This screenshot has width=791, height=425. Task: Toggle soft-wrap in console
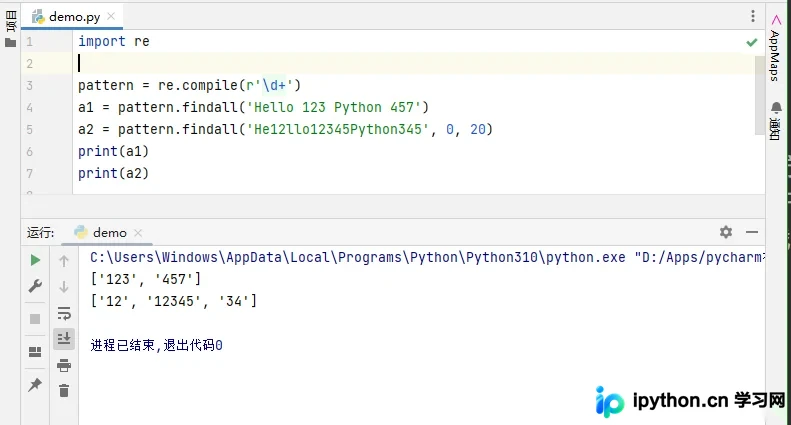point(64,313)
